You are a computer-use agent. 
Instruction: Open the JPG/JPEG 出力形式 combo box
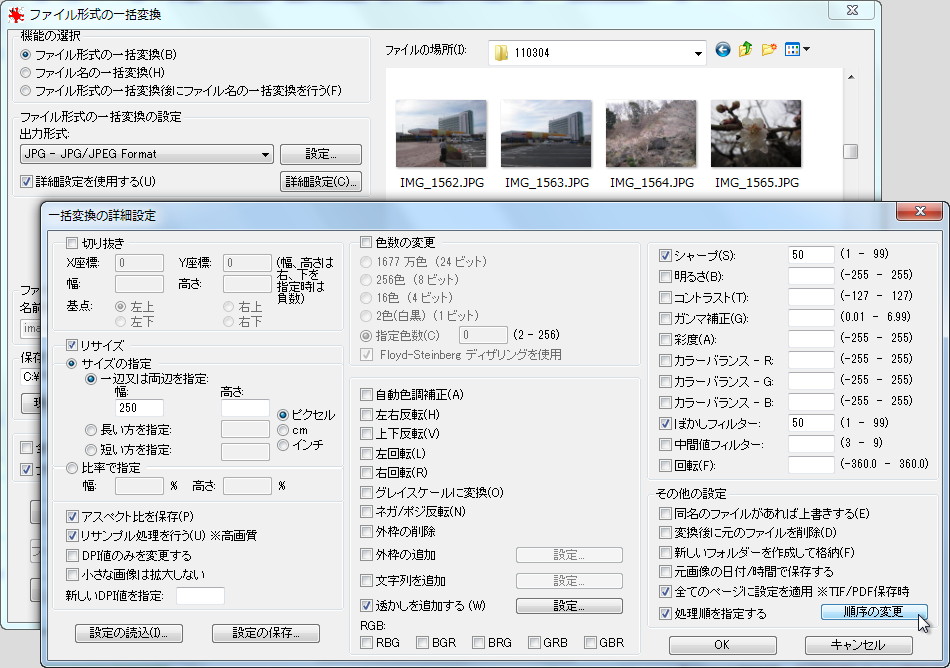[264, 153]
